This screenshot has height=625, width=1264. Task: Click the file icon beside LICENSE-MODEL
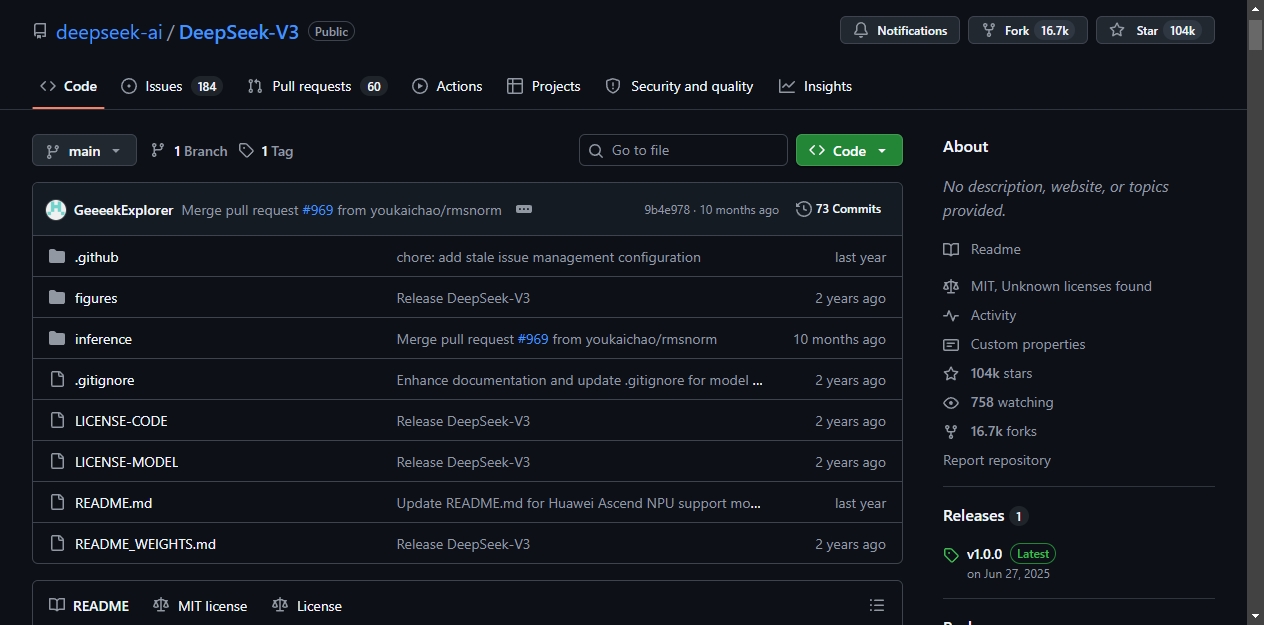click(57, 462)
